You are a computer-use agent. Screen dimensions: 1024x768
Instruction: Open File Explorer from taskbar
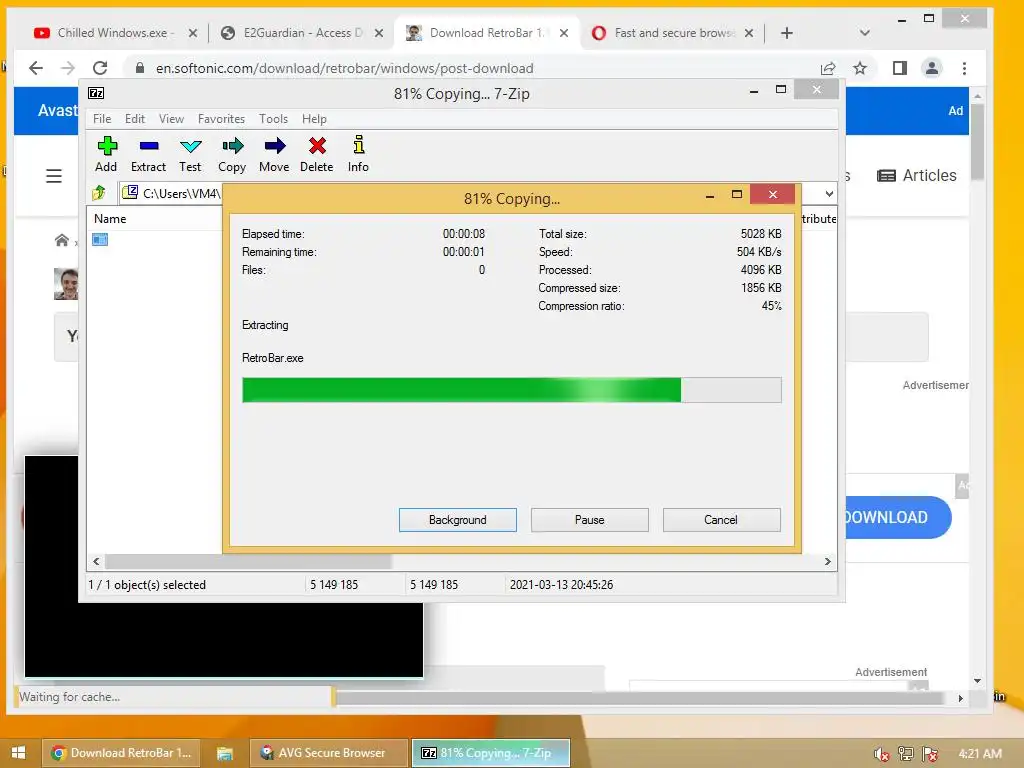(225, 752)
